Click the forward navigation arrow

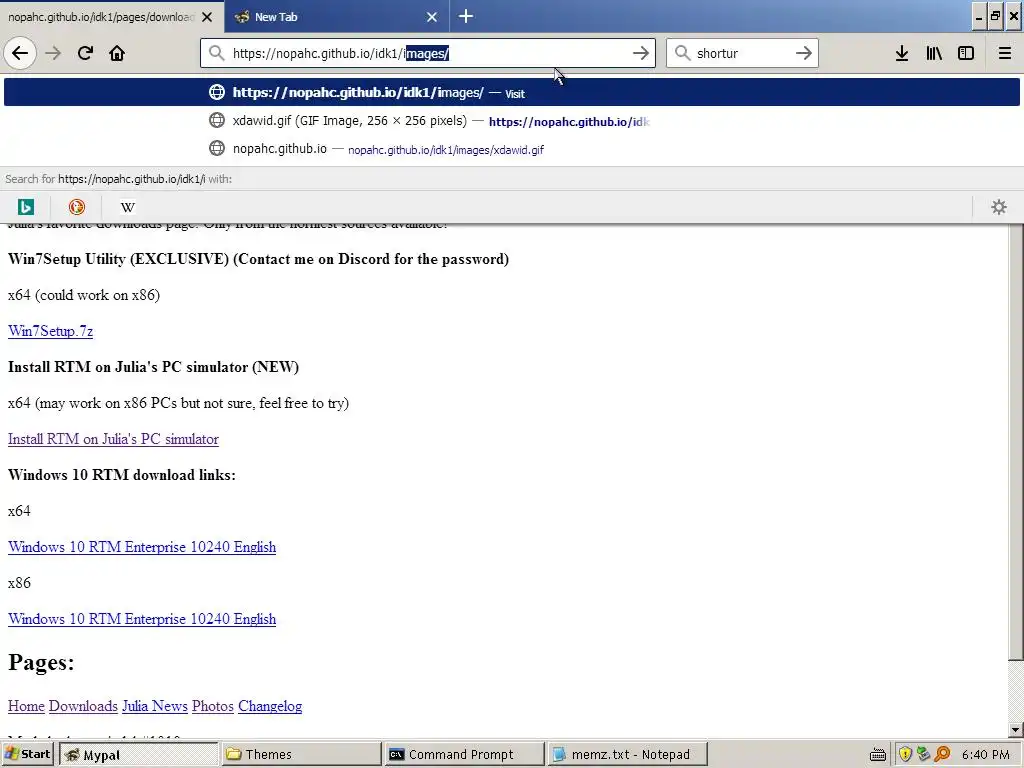coord(53,53)
